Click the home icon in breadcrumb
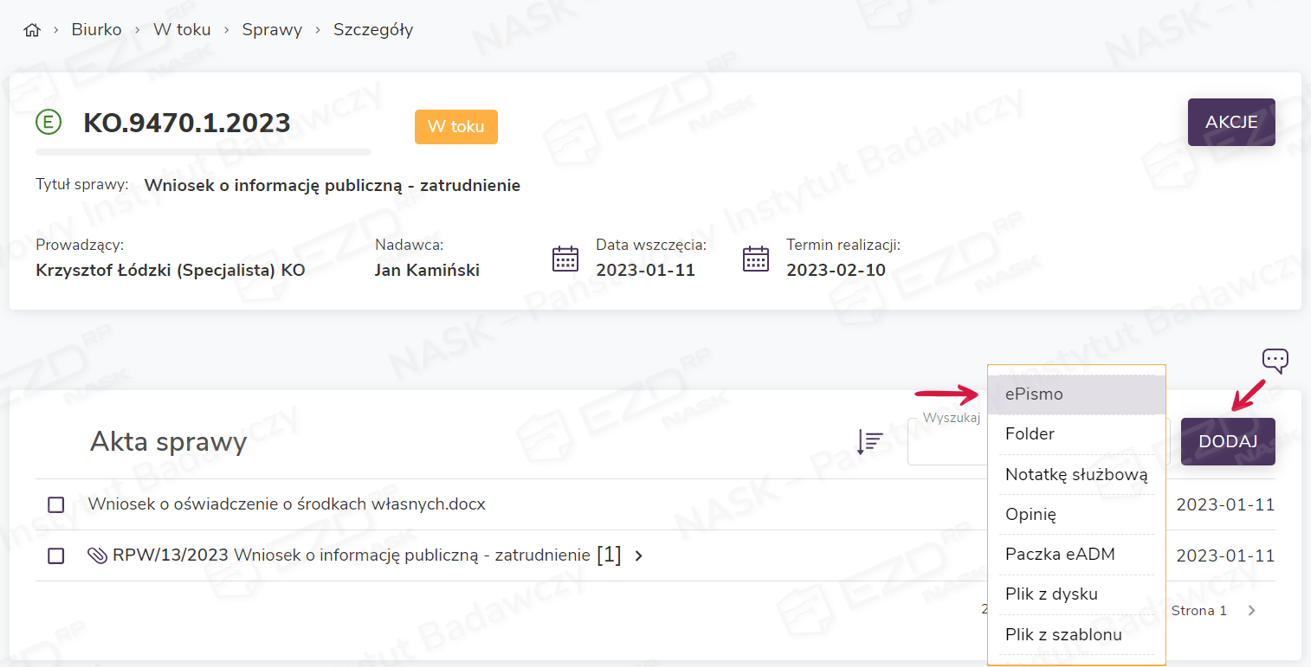The height and width of the screenshot is (667, 1311). (32, 30)
